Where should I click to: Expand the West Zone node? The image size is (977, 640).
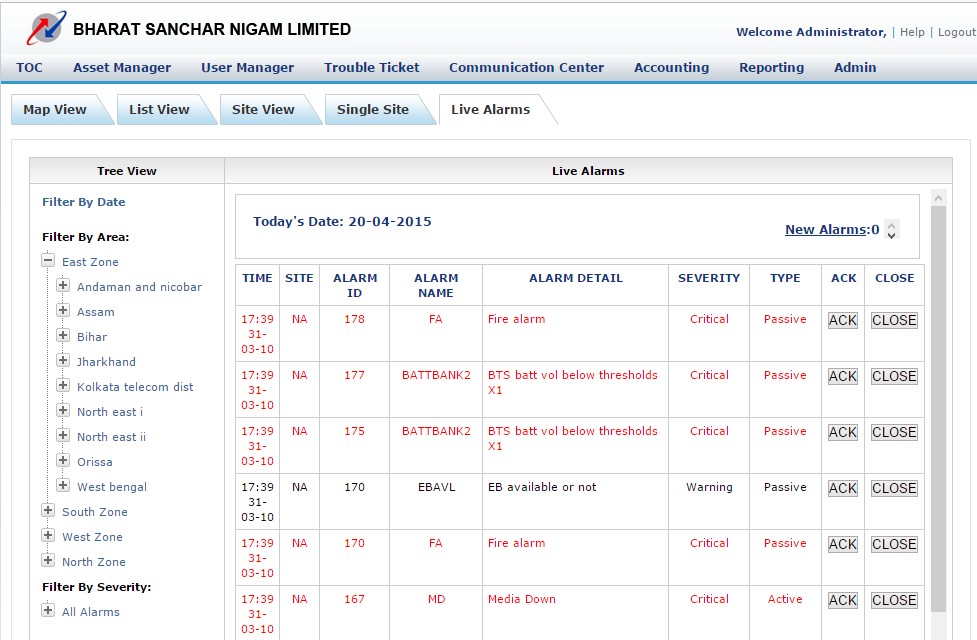pos(47,536)
